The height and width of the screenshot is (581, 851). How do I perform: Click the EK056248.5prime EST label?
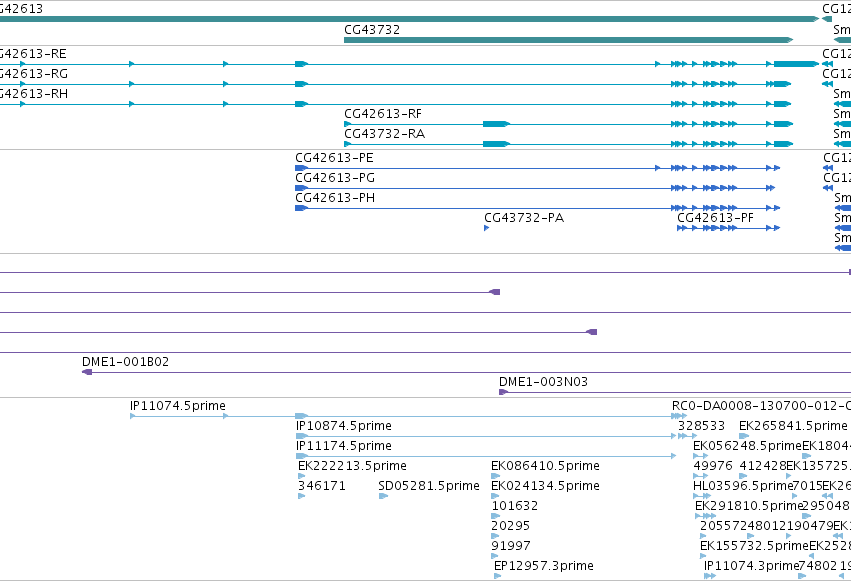pos(747,446)
